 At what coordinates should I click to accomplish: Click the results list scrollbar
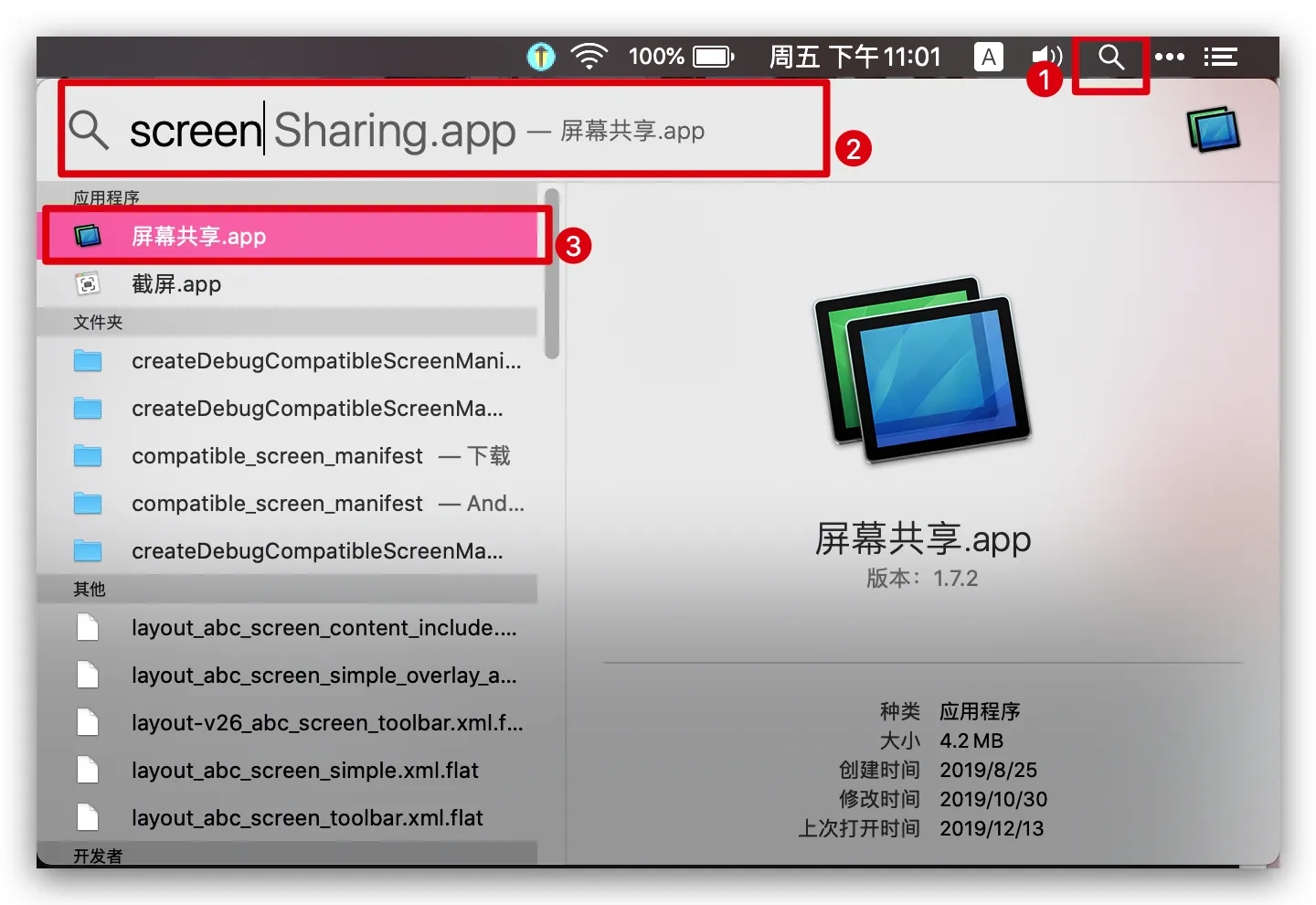[551, 274]
